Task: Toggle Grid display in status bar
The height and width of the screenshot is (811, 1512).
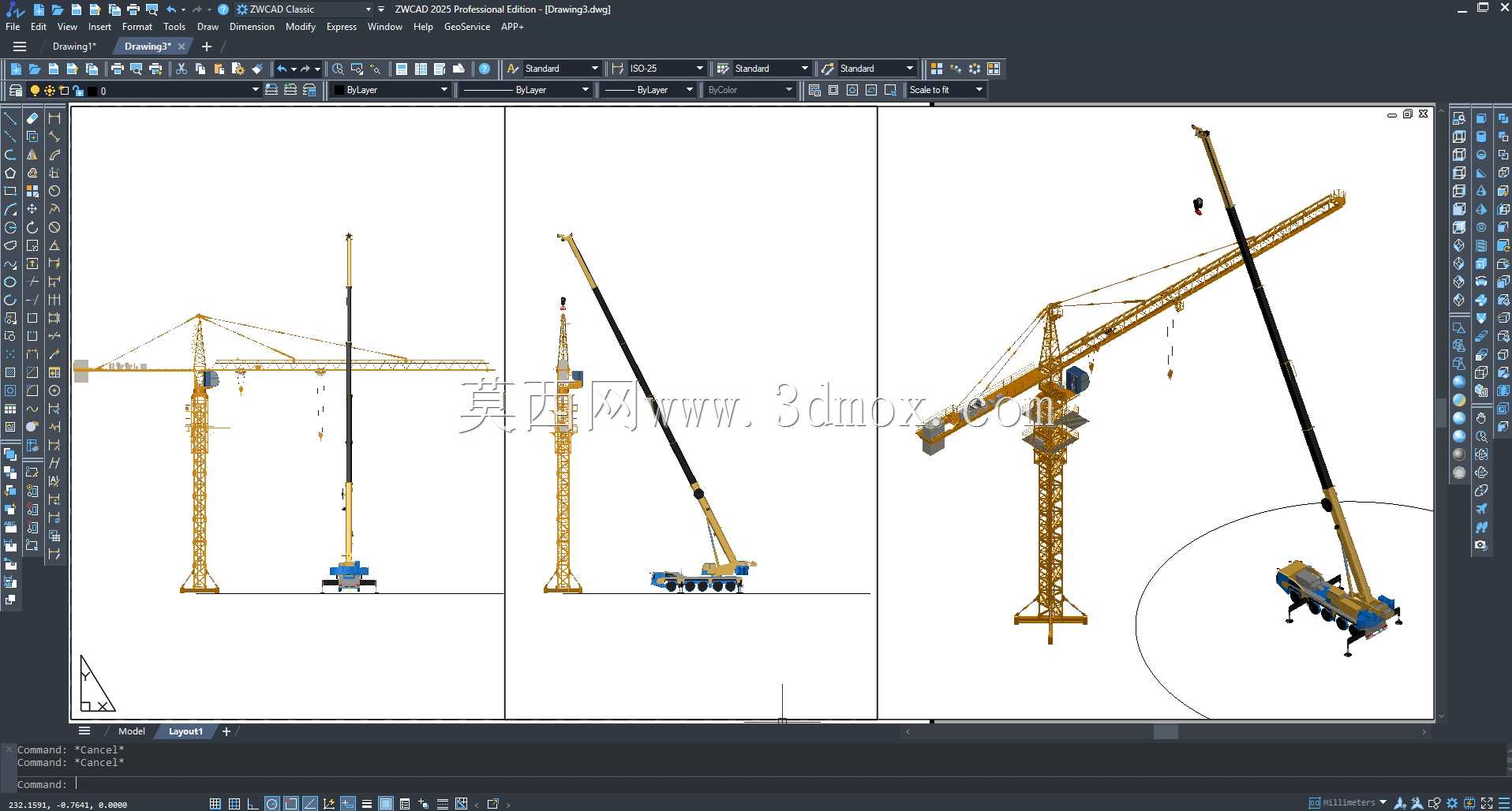Action: coord(234,804)
